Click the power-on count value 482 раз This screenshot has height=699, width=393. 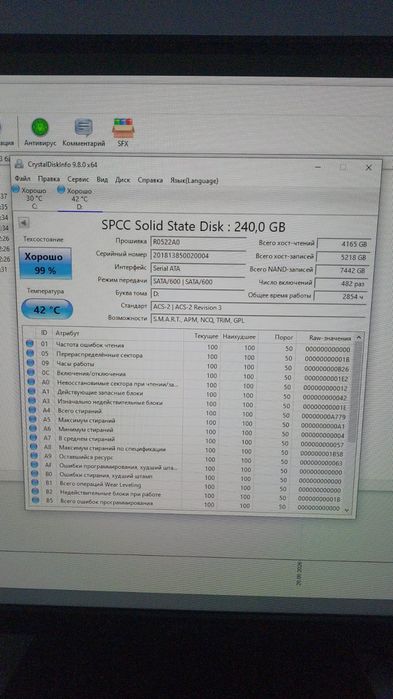point(341,283)
